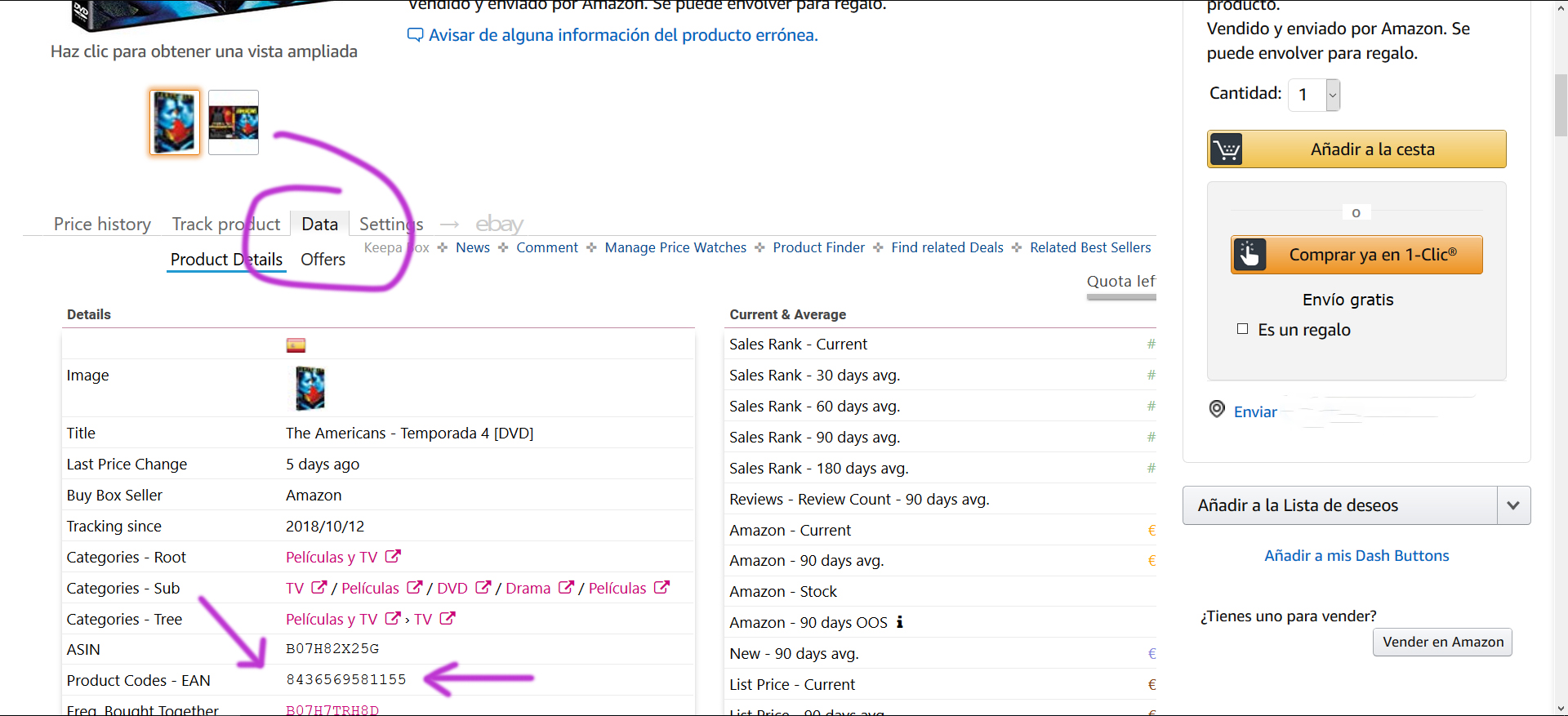The width and height of the screenshot is (1568, 716).
Task: Click the Quota left progress bar
Action: 1121,297
